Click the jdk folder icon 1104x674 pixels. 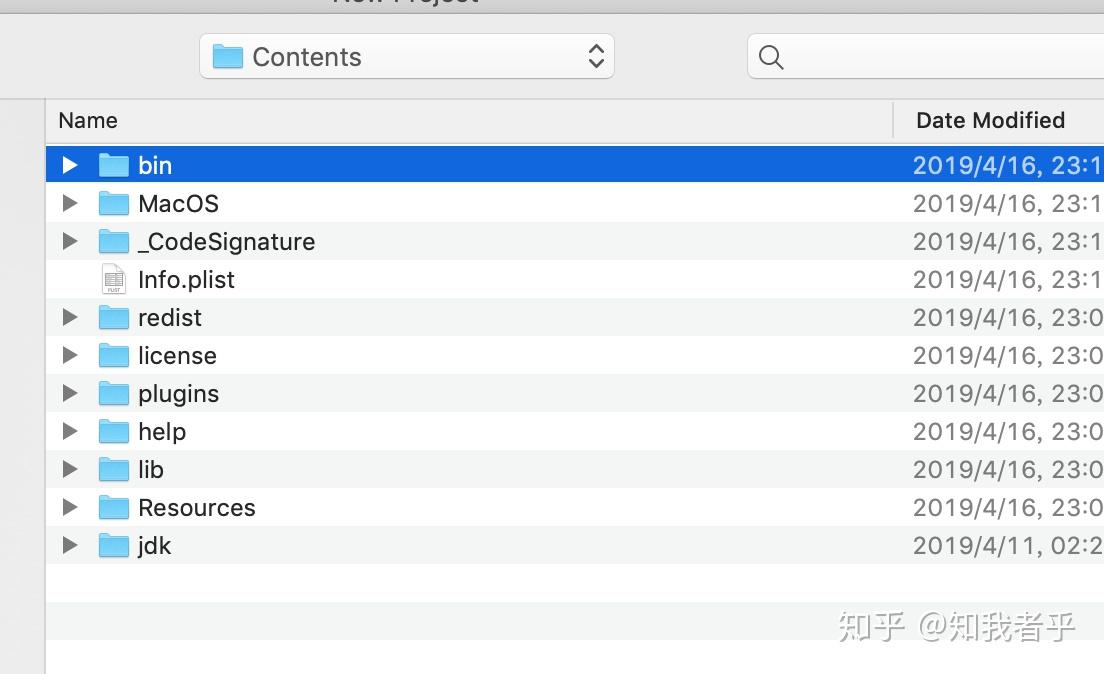tap(113, 545)
